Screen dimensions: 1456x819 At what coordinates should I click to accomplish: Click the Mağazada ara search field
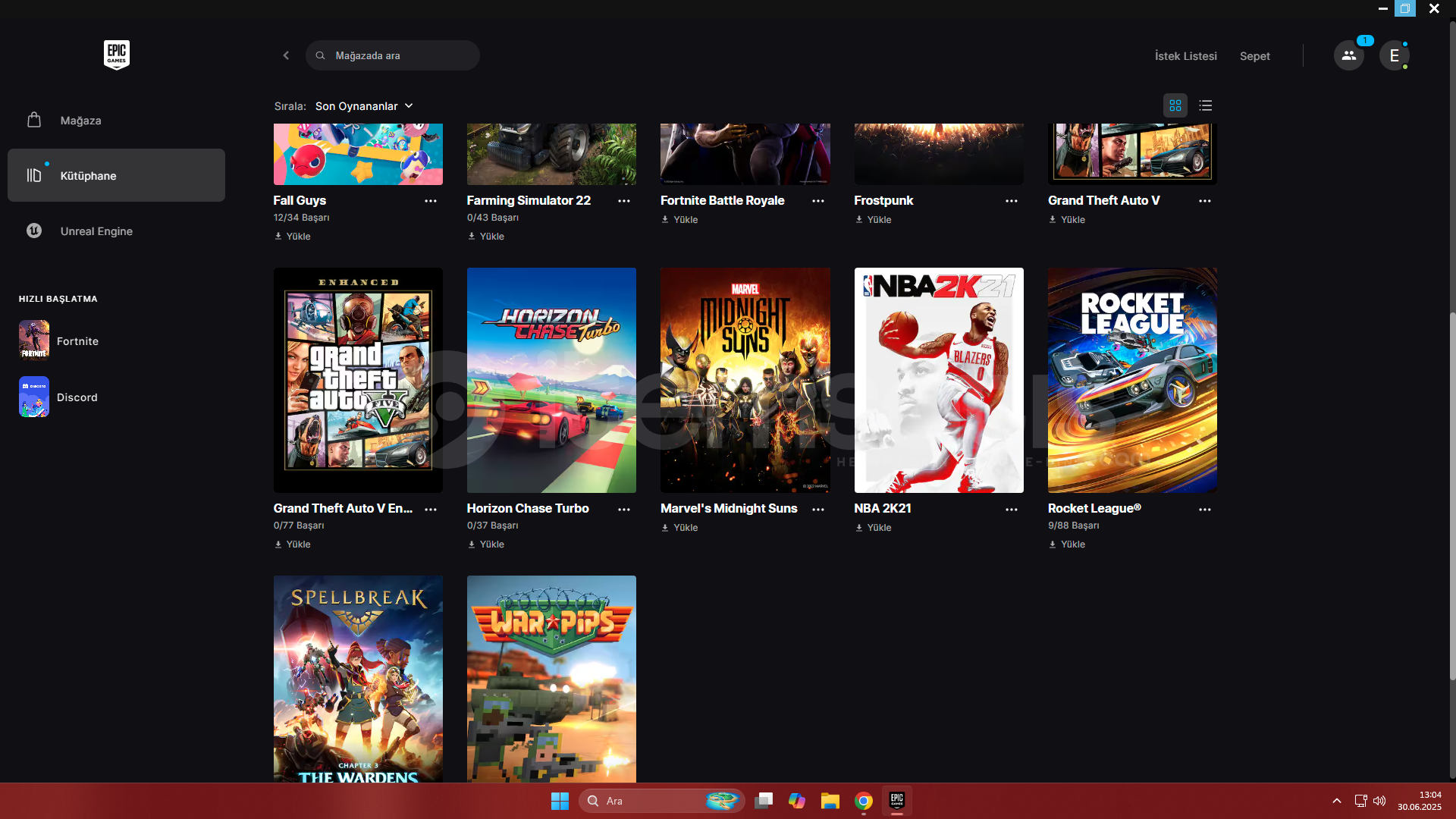click(x=393, y=55)
